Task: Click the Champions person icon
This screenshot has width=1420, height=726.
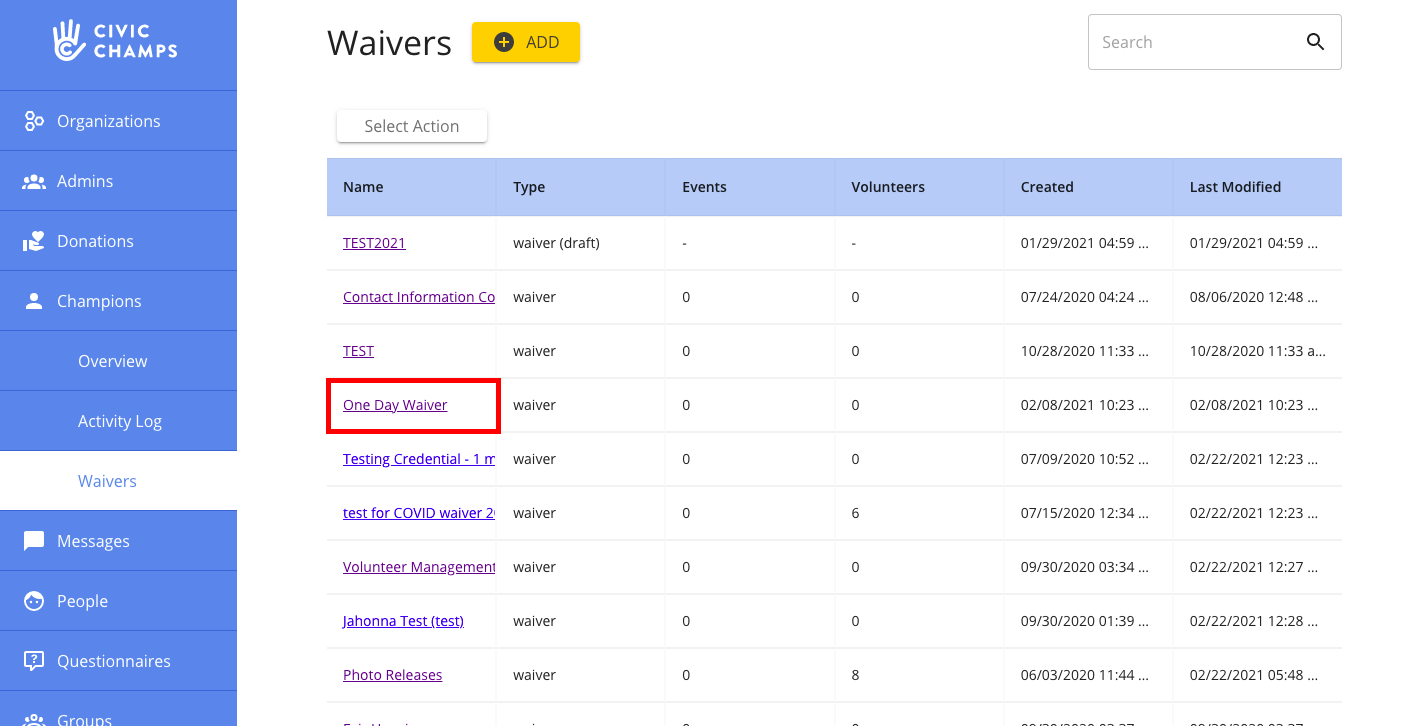Action: [x=34, y=301]
